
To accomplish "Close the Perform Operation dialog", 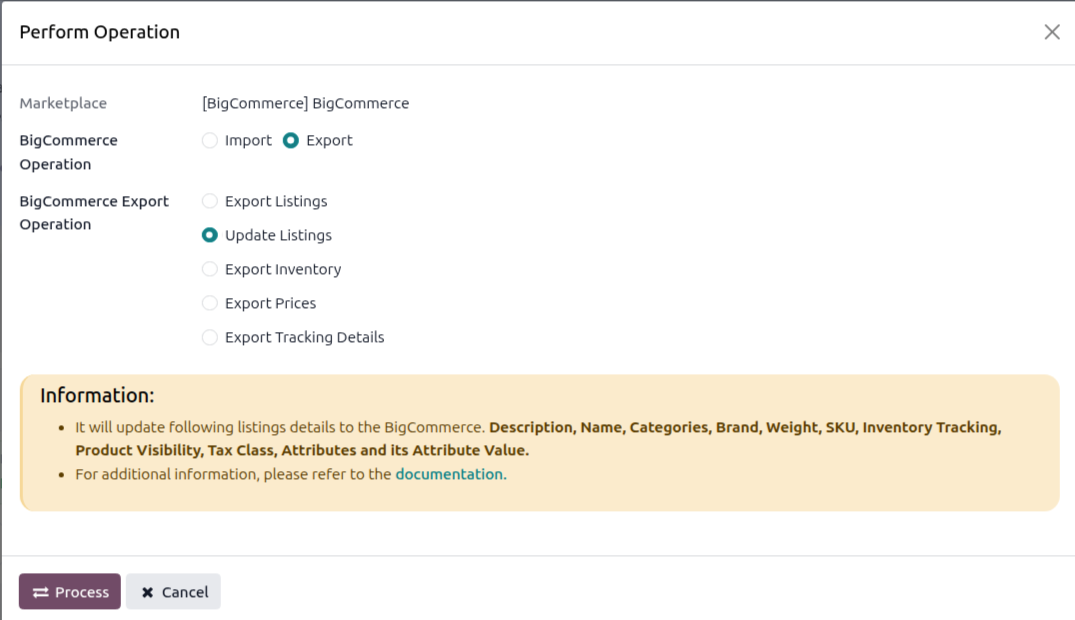I will (1052, 32).
